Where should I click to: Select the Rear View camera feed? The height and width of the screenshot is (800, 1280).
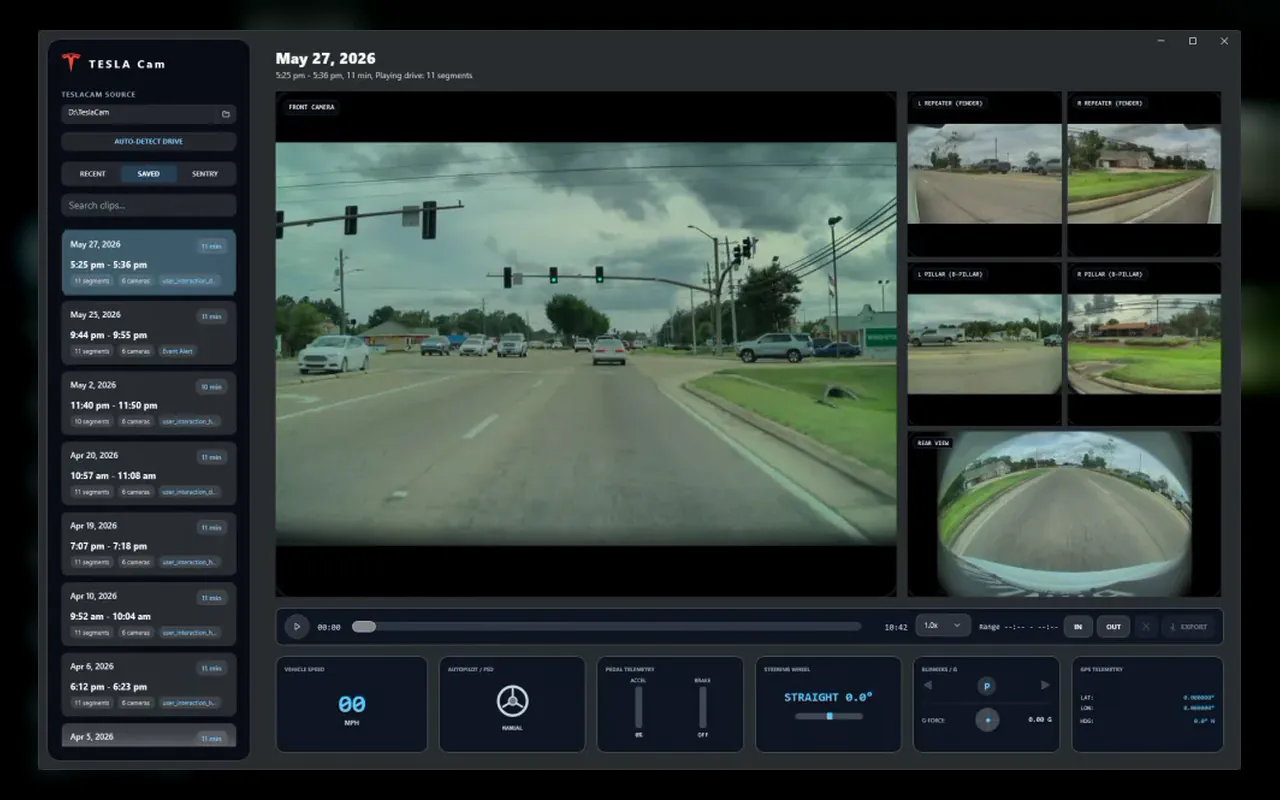[1064, 514]
